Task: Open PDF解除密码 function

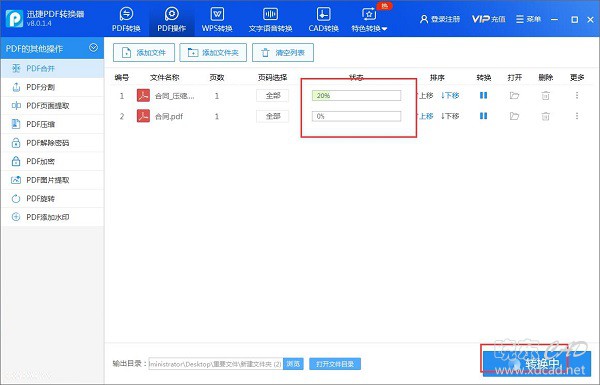Action: coord(52,143)
